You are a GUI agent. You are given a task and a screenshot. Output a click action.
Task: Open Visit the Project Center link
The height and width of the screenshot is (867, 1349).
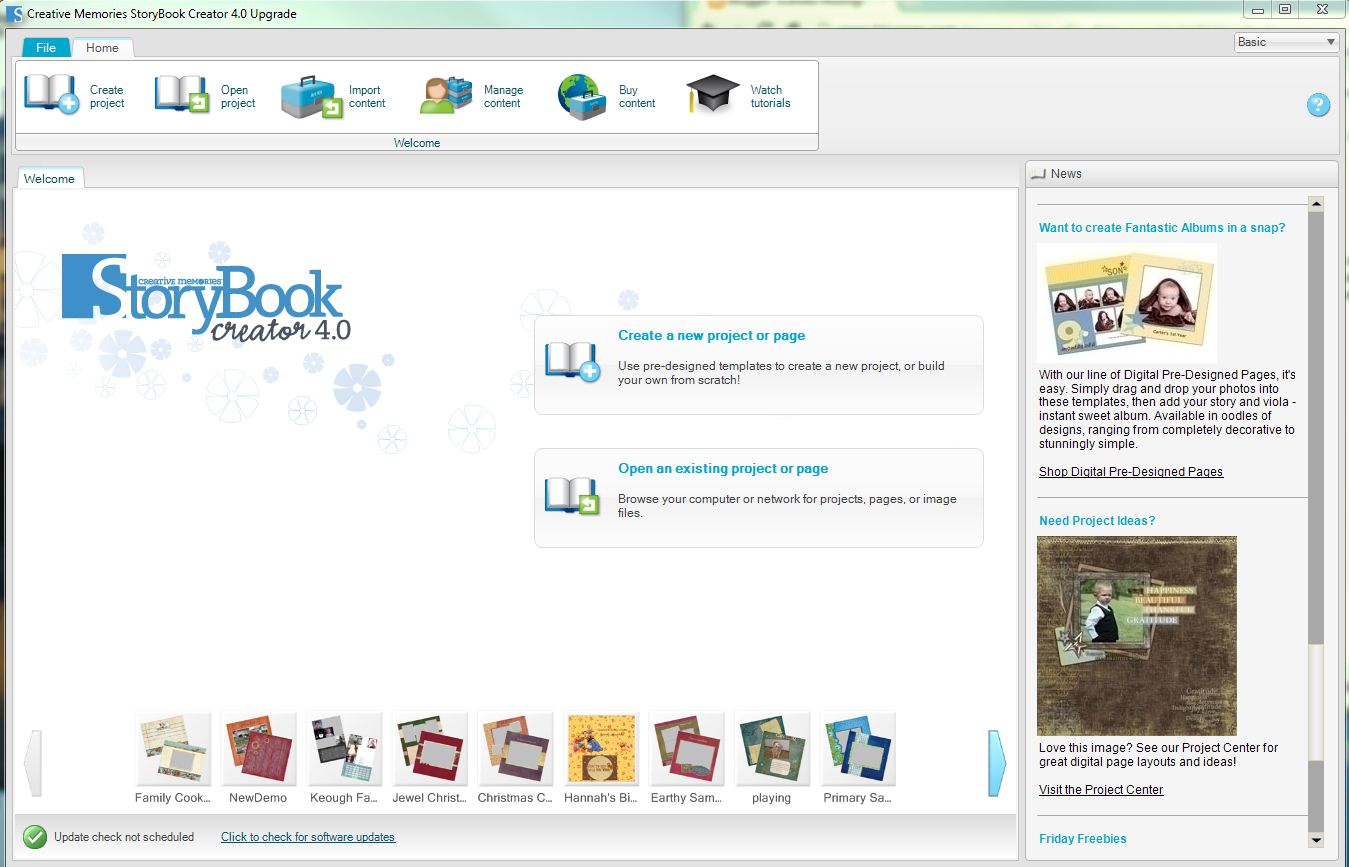(1101, 790)
